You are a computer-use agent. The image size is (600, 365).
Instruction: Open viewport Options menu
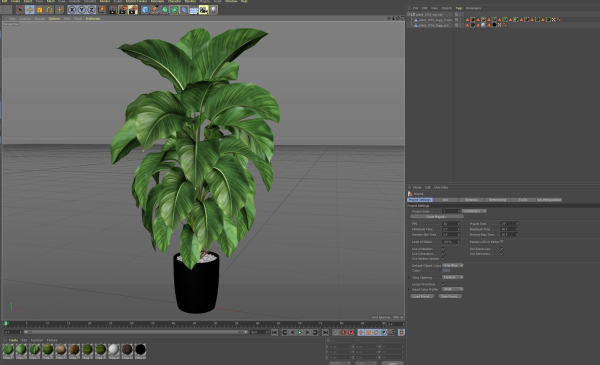tap(54, 18)
